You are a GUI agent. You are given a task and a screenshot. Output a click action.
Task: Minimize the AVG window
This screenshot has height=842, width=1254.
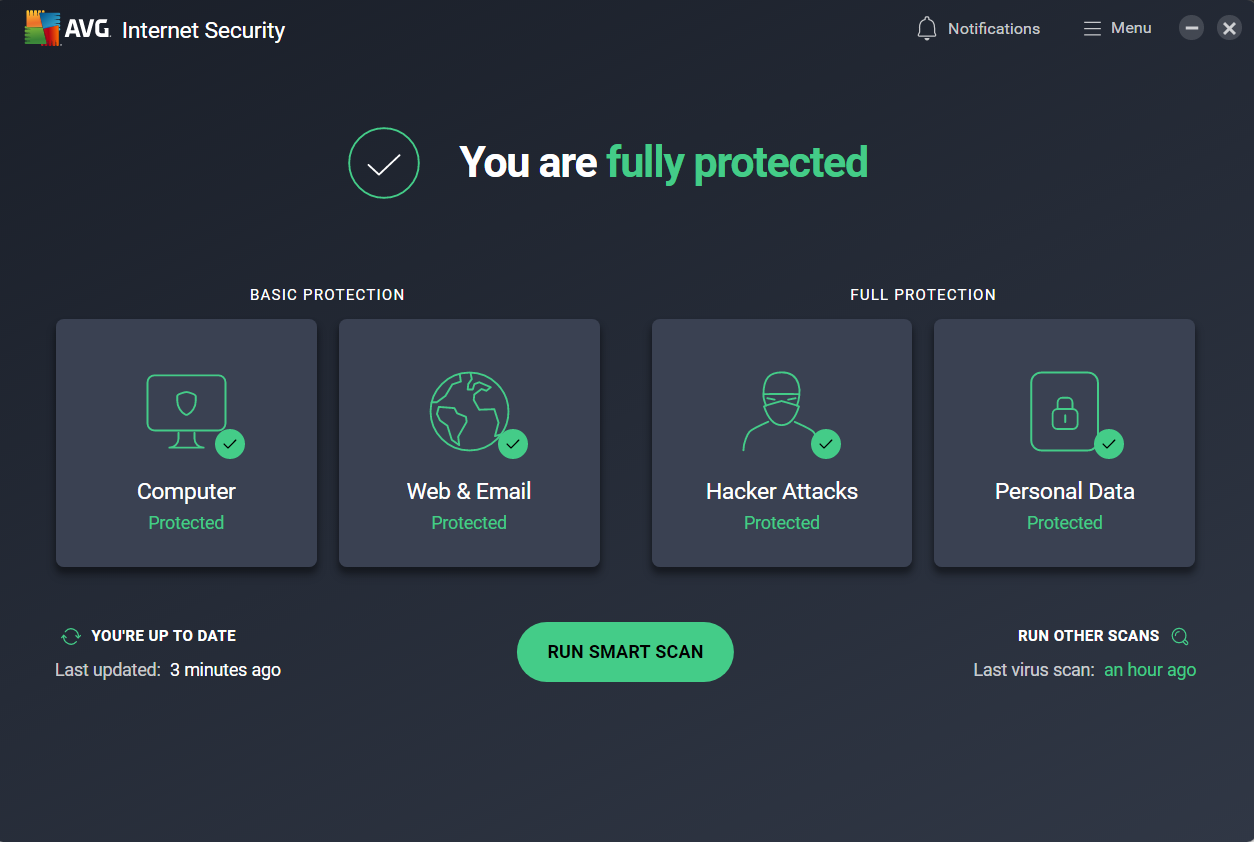[1191, 28]
